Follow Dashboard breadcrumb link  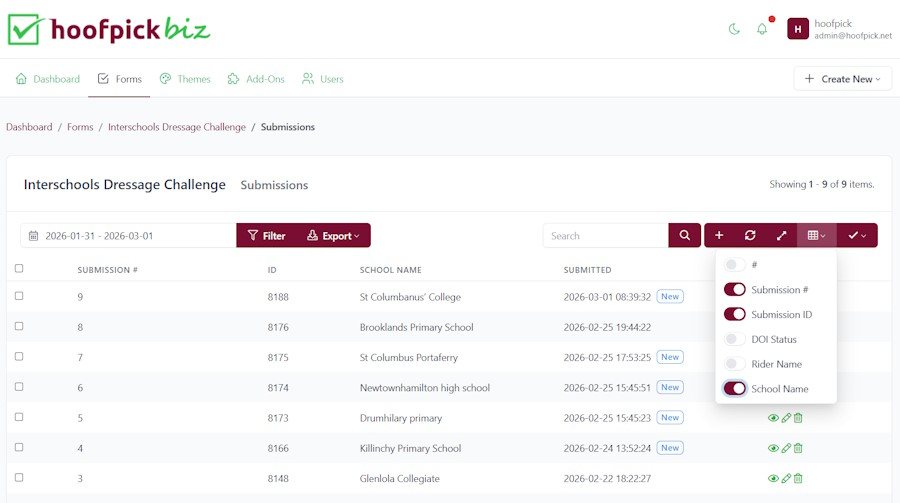[29, 127]
